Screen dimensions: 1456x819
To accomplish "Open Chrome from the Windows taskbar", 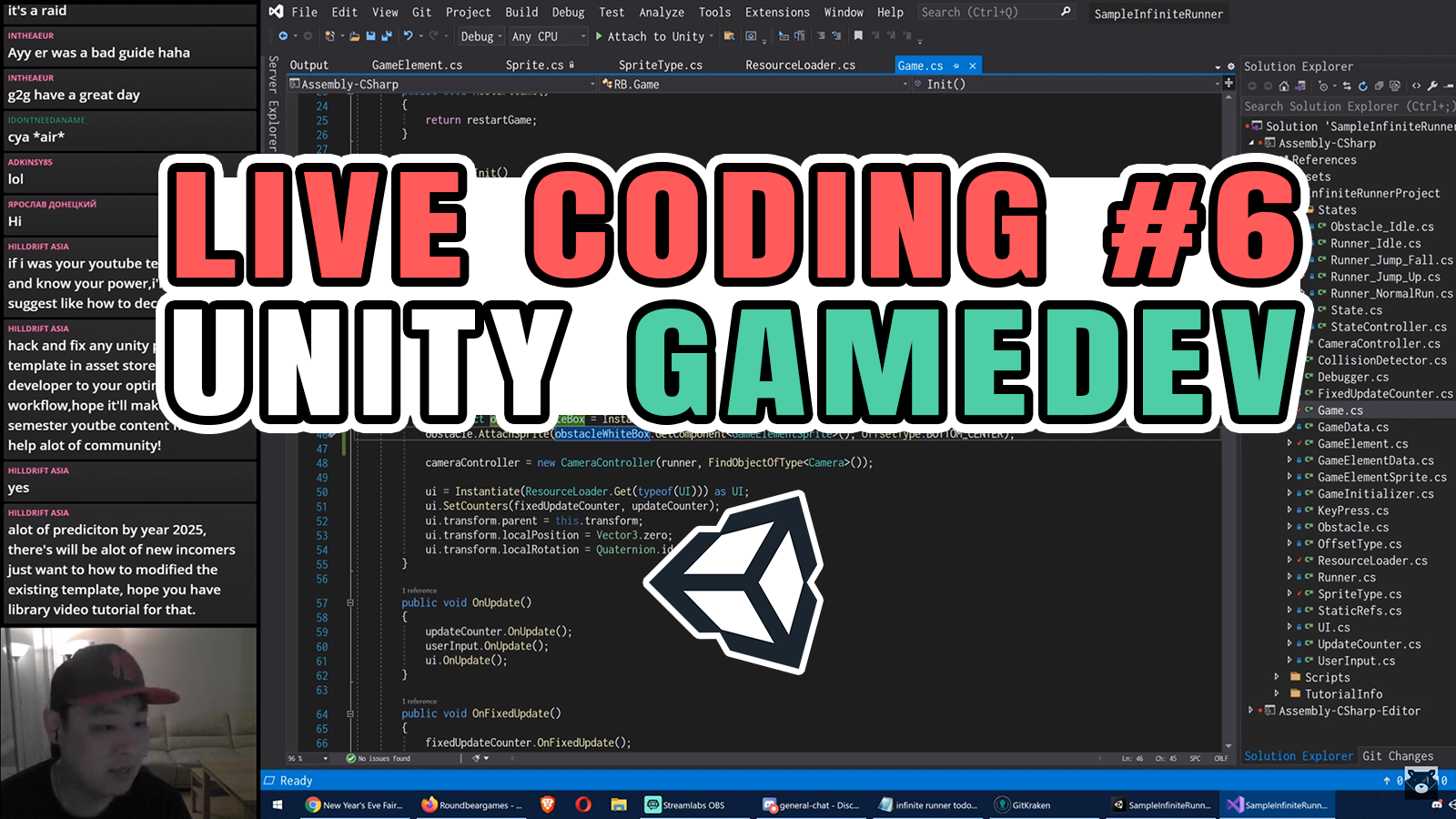I will coord(354,804).
